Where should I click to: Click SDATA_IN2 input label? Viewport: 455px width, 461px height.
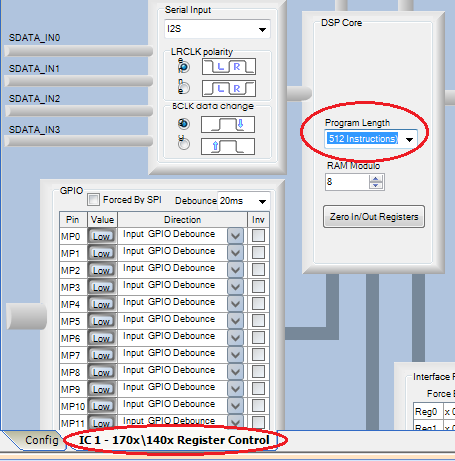click(x=34, y=99)
